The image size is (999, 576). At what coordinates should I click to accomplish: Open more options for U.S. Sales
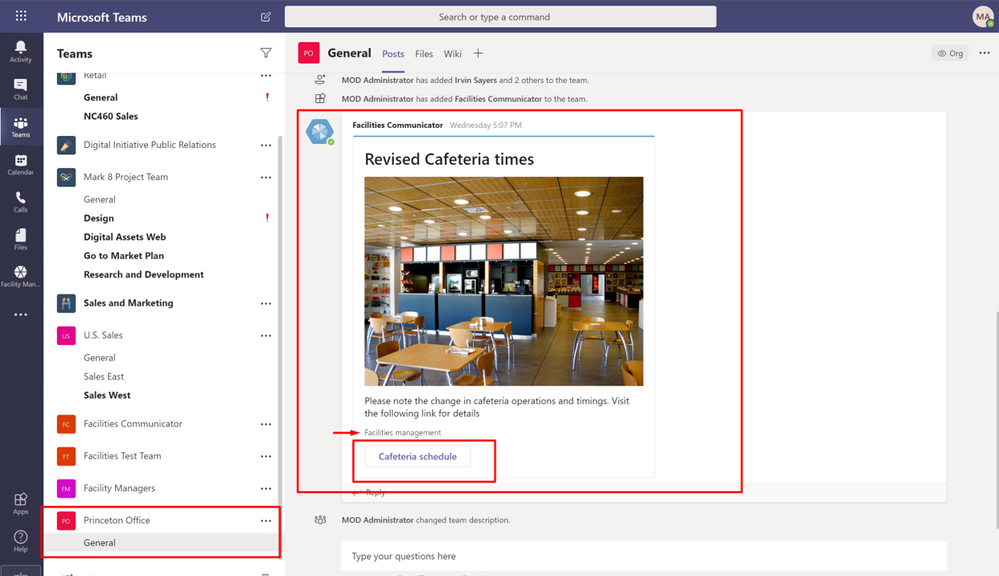[266, 335]
